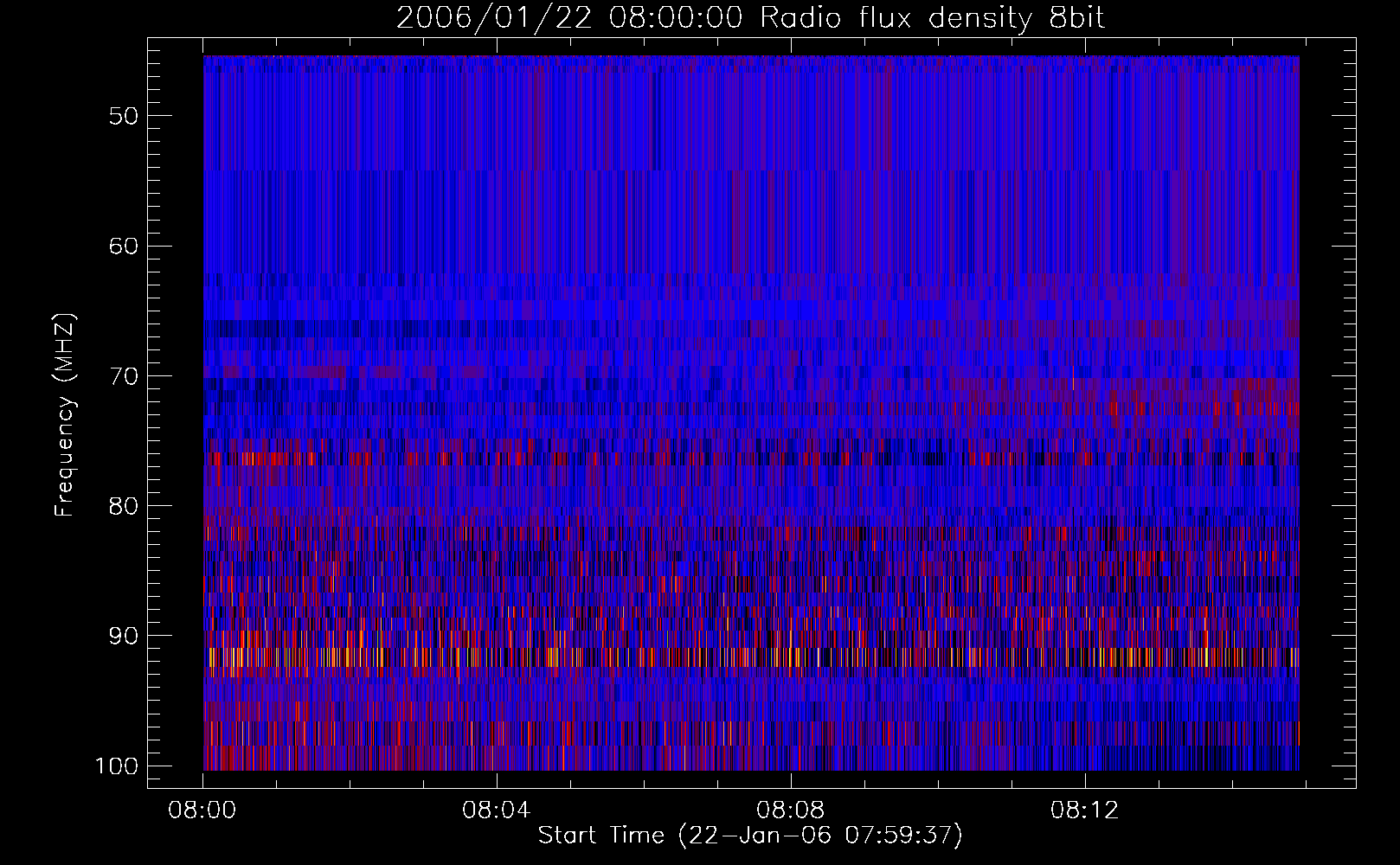Image resolution: width=1400 pixels, height=865 pixels.
Task: Click the 'Start Time (22-Jan-06 07:59:37)' label
Action: (750, 836)
